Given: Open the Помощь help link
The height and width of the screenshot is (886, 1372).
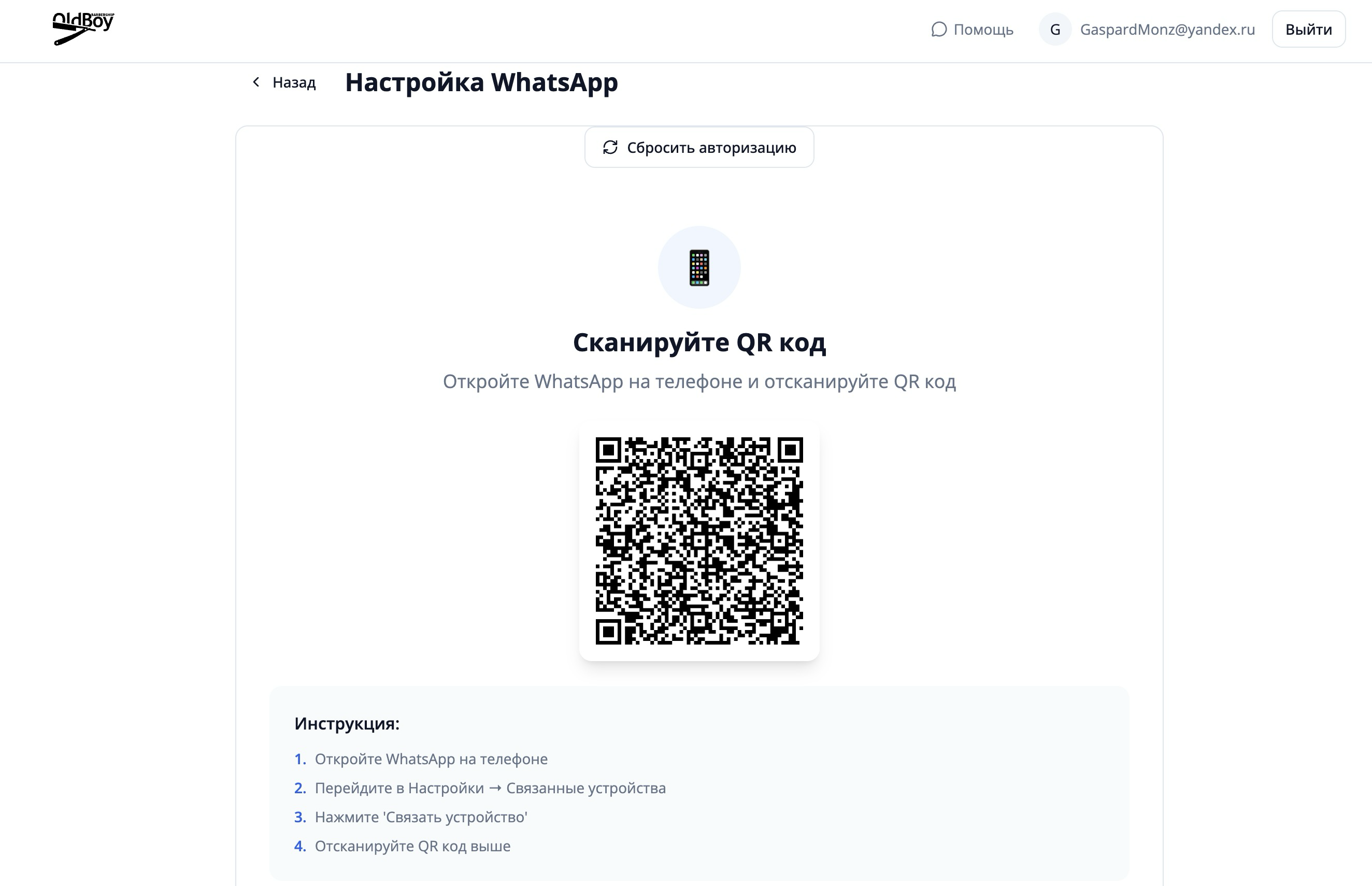Looking at the screenshot, I should (982, 30).
